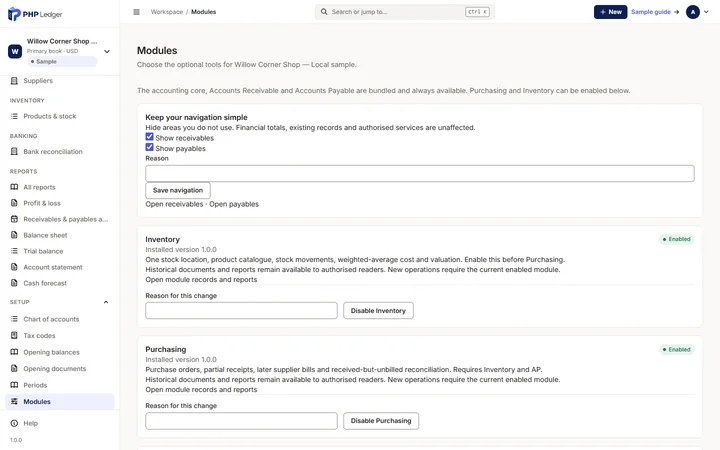Expand the company book switcher chevron
Viewport: 720px width, 450px height.
tap(107, 51)
